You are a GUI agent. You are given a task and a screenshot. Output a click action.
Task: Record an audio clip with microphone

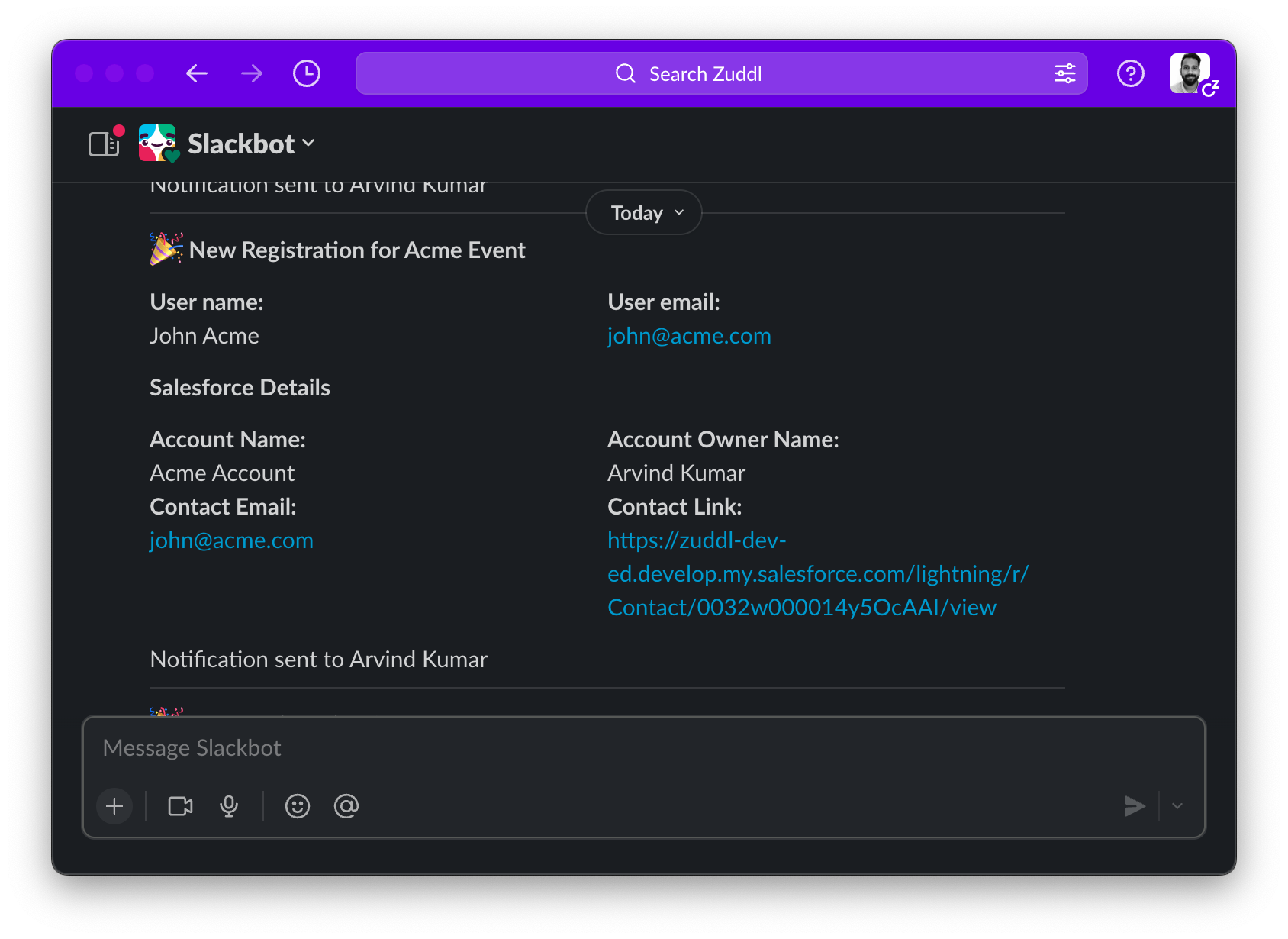[x=229, y=806]
